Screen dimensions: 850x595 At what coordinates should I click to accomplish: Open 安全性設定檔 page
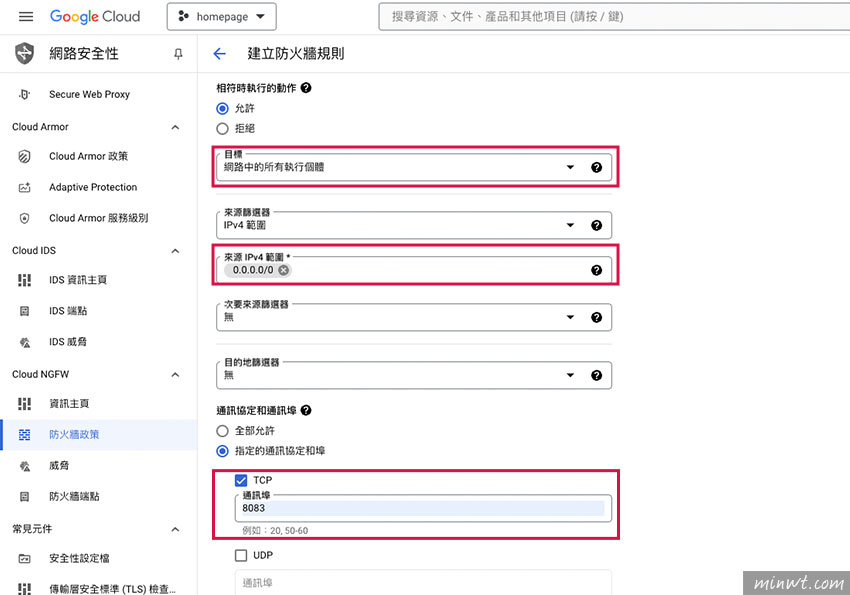pyautogui.click(x=79, y=558)
